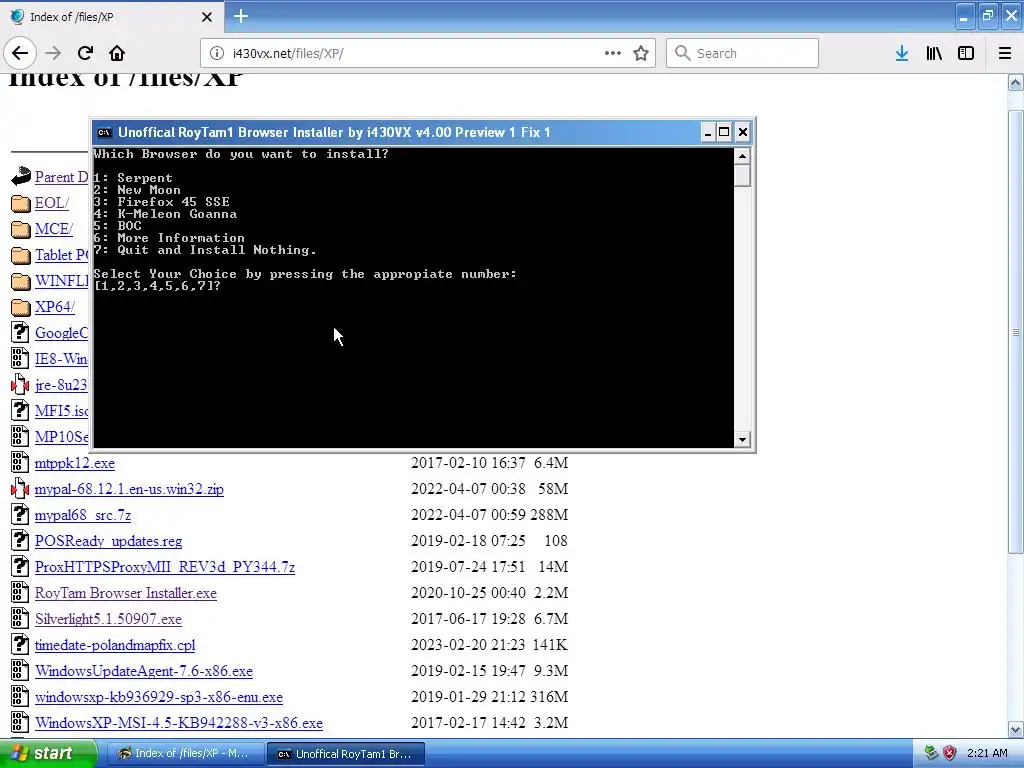Screen dimensions: 1024x768
Task: Open the Firefox hamburger menu
Action: coord(1005,53)
